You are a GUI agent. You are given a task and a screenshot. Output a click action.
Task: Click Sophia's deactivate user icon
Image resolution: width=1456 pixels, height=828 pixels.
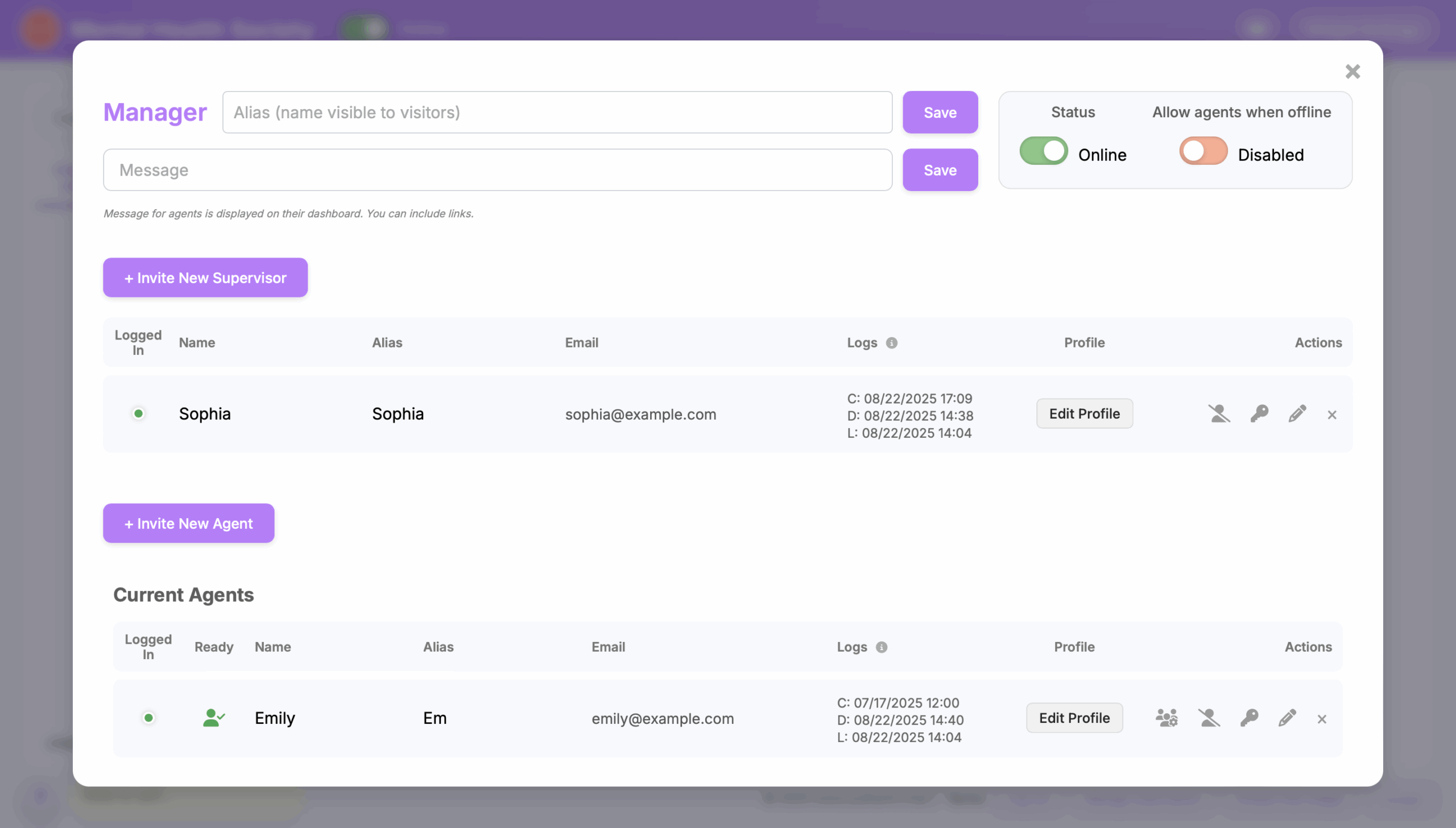(1219, 413)
